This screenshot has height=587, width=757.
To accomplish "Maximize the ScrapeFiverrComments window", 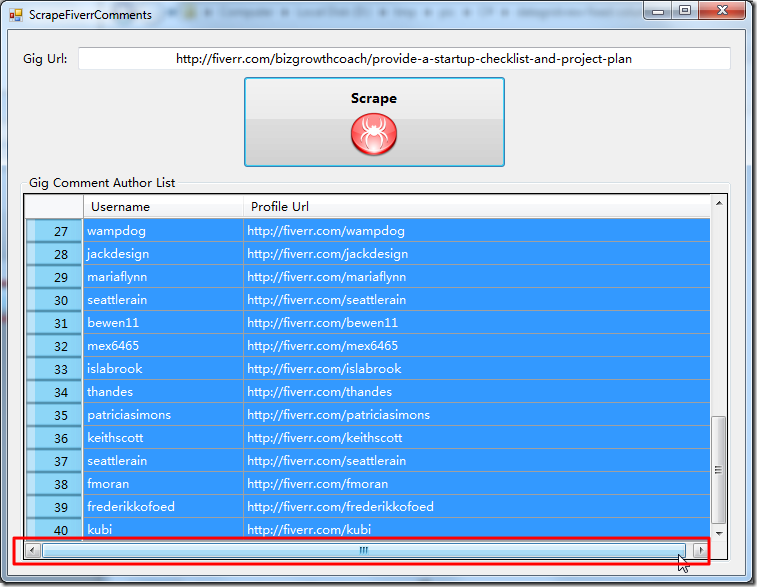I will click(x=685, y=10).
